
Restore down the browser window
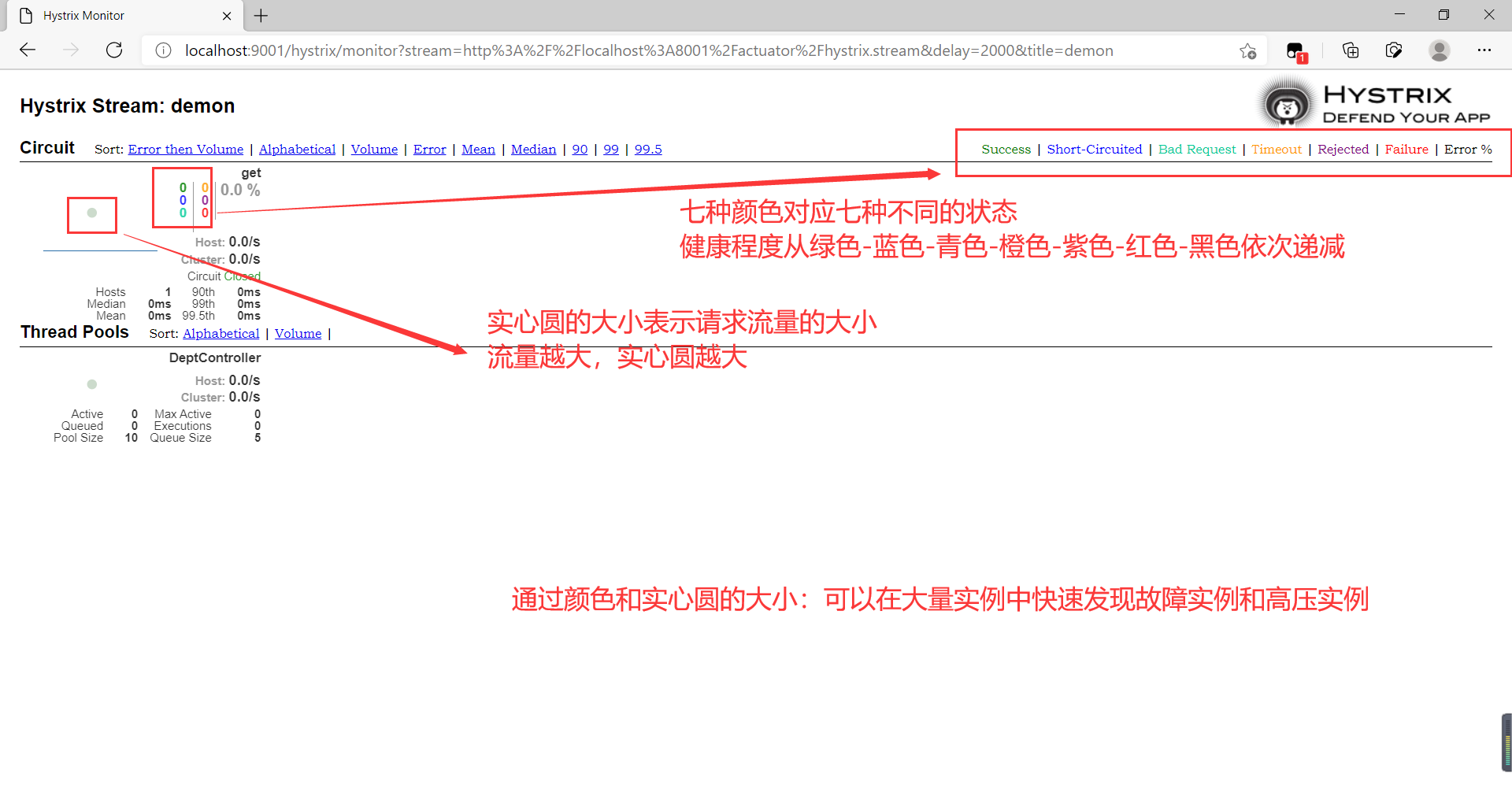pyautogui.click(x=1443, y=15)
